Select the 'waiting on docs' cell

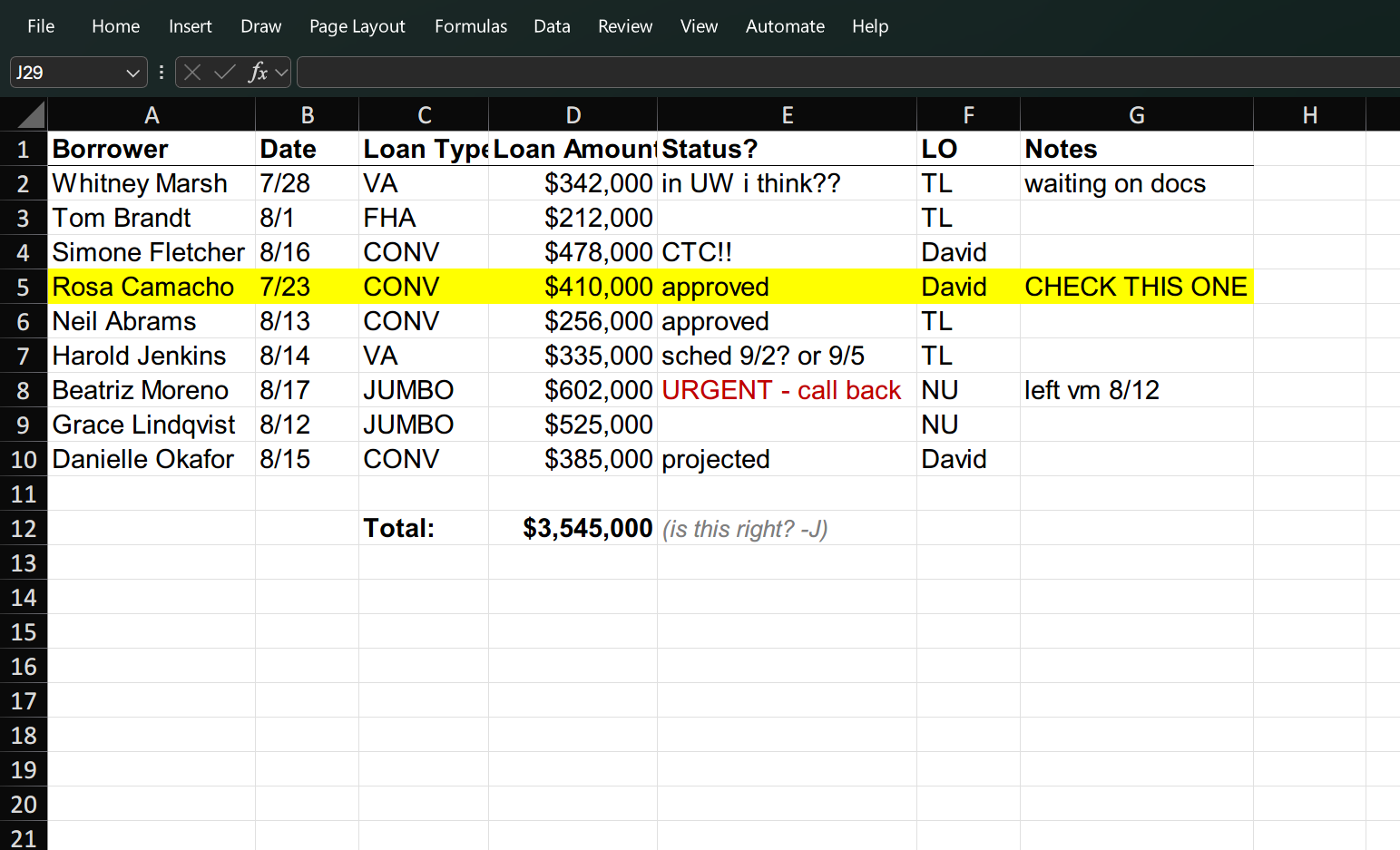coord(1137,183)
